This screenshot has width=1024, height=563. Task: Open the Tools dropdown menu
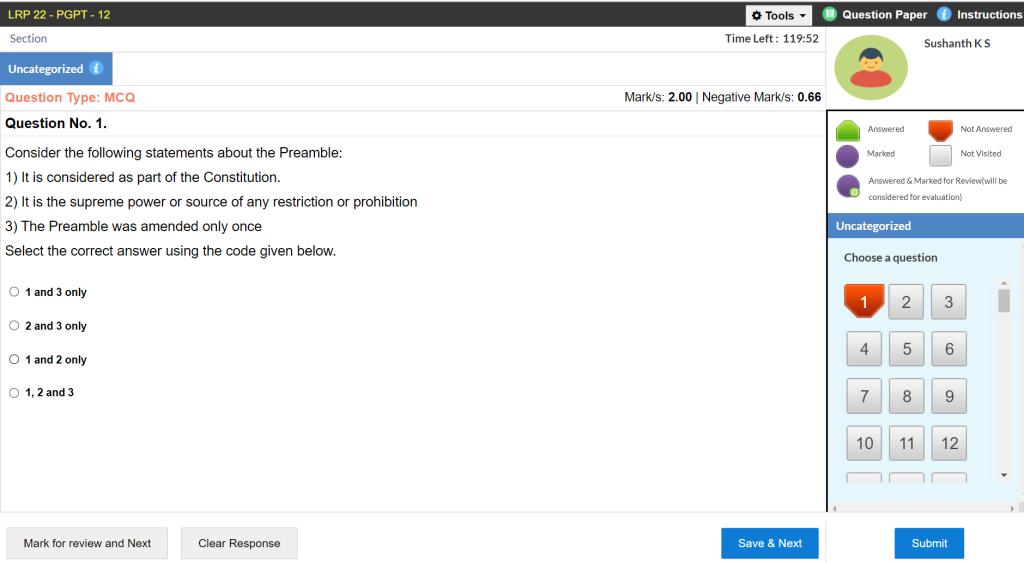click(x=778, y=15)
